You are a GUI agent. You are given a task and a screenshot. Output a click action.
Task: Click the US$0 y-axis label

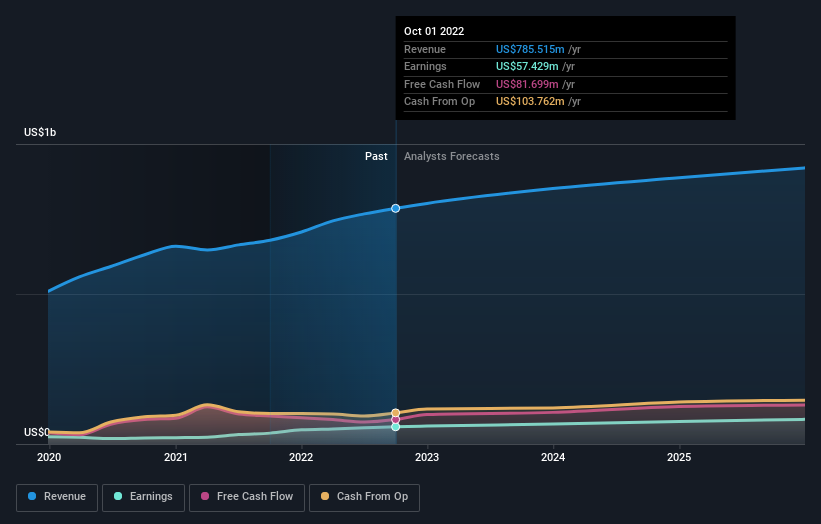coord(37,432)
